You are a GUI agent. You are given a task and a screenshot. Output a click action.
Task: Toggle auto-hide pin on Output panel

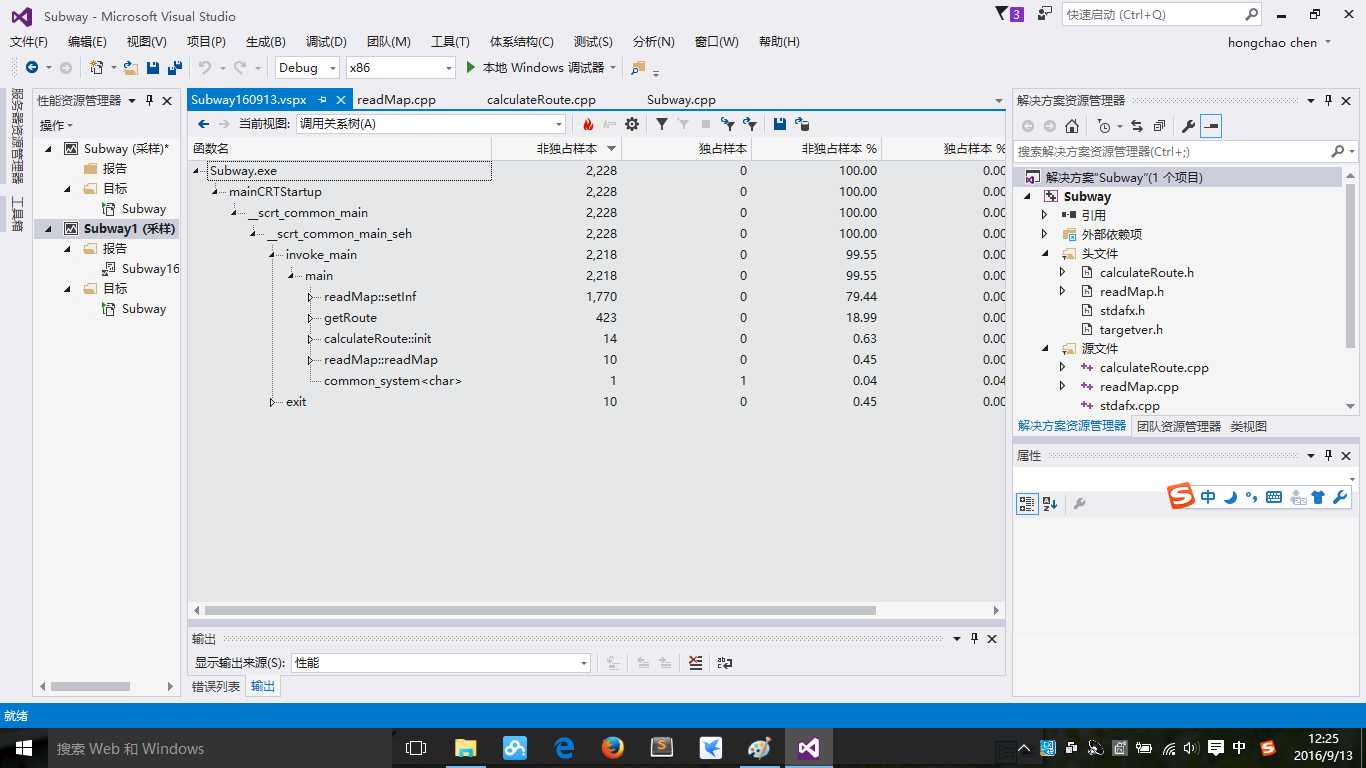click(975, 638)
